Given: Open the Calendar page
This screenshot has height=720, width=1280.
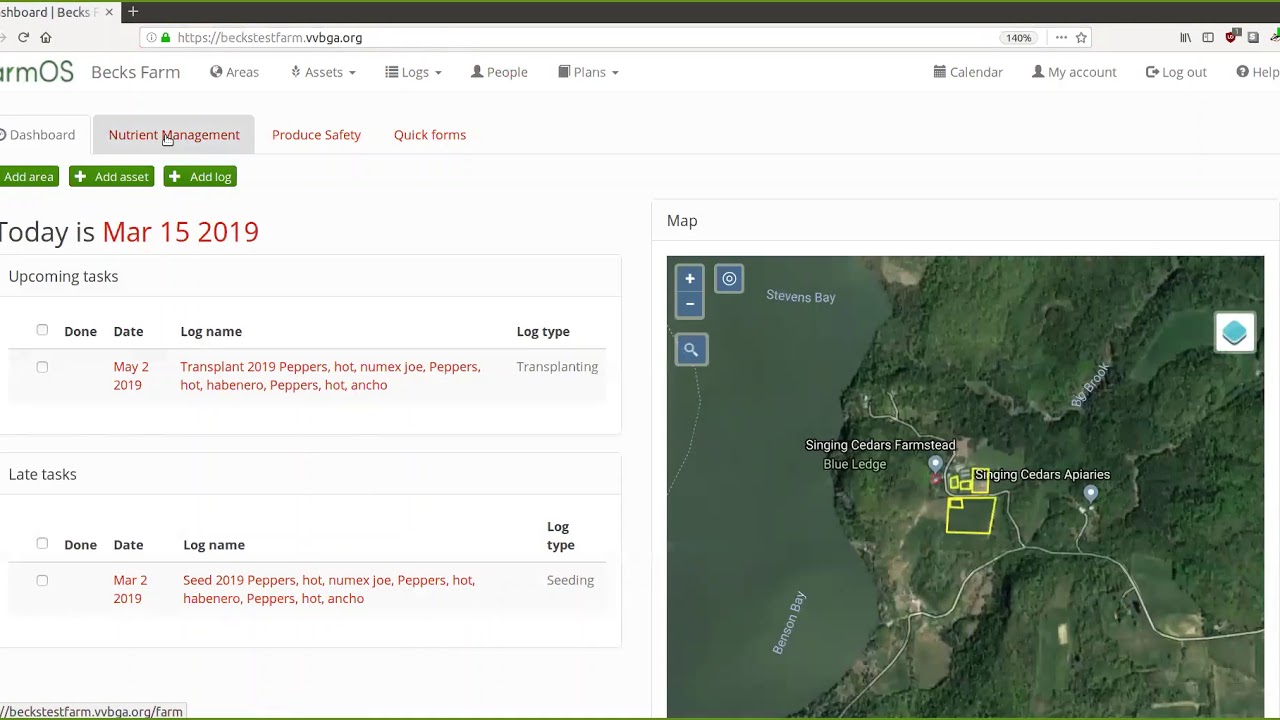Looking at the screenshot, I should (x=968, y=72).
